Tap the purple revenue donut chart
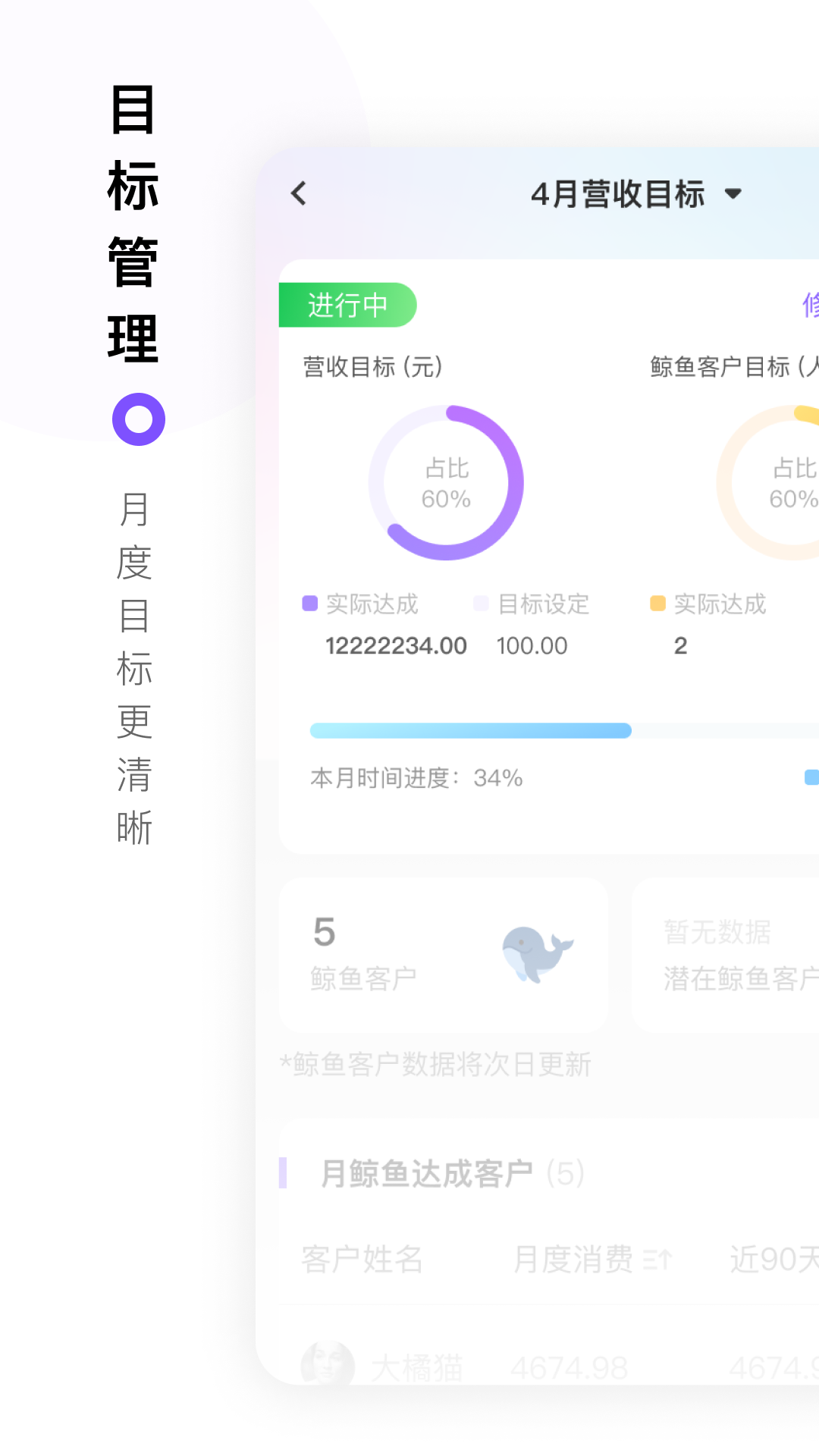This screenshot has height=1456, width=819. (x=446, y=483)
